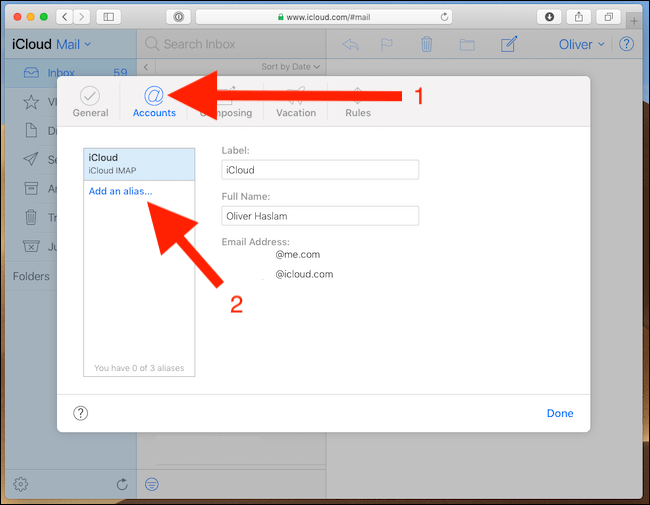Screen dimensions: 650x505
Task: Click the flag icon in mail toolbar
Action: pyautogui.click(x=388, y=44)
